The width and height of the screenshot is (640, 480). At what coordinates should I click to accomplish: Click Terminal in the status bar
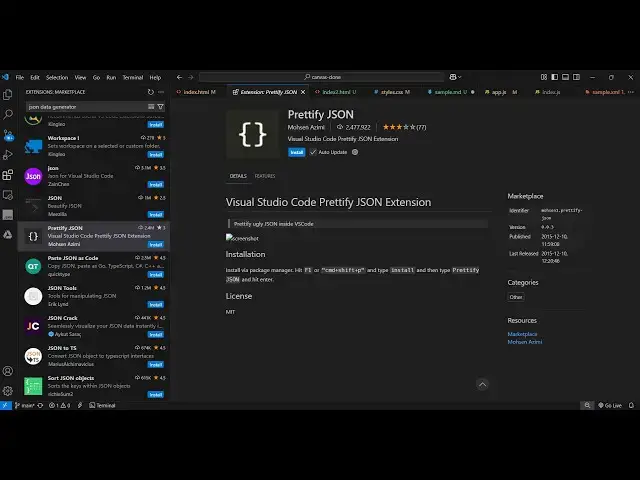(x=102, y=405)
